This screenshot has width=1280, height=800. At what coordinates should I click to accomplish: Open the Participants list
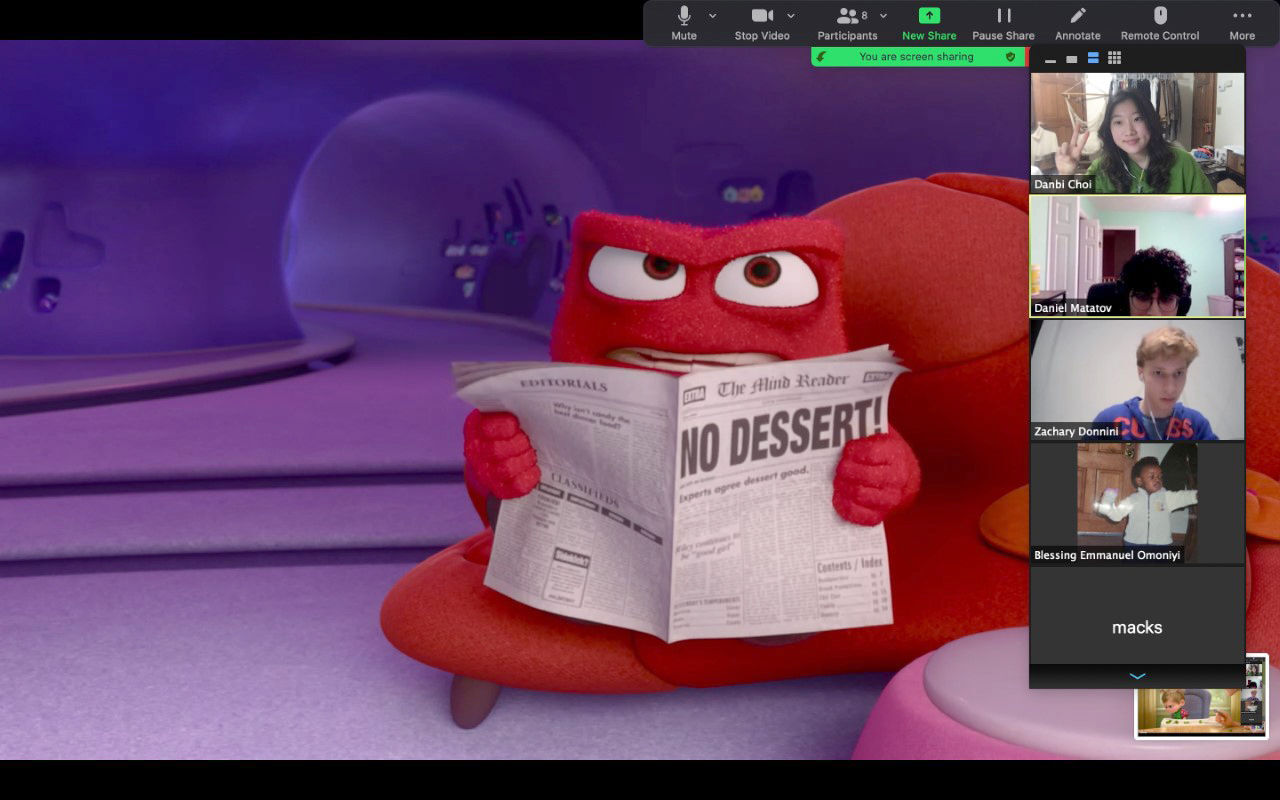(847, 23)
